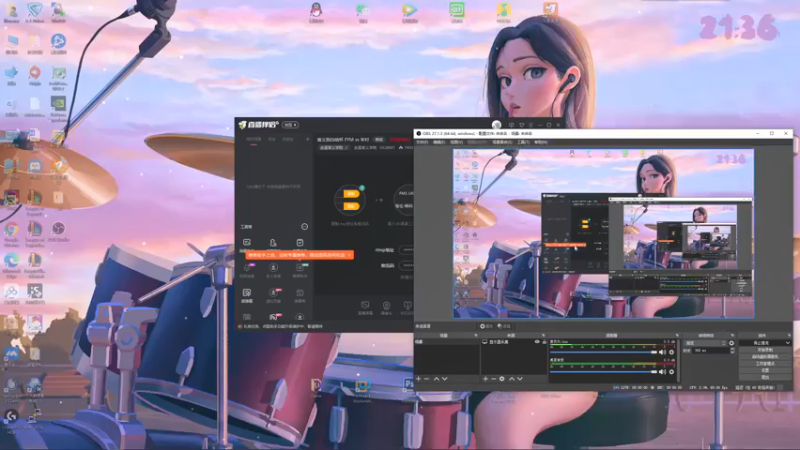The image size is (800, 450).
Task: Select display capture source row
Action: click(x=514, y=342)
